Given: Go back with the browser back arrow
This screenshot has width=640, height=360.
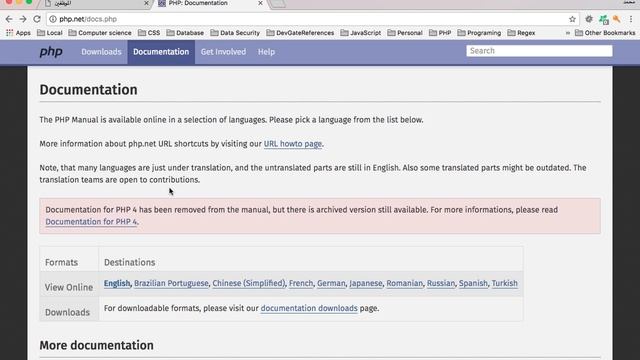Looking at the screenshot, I should 9,19.
